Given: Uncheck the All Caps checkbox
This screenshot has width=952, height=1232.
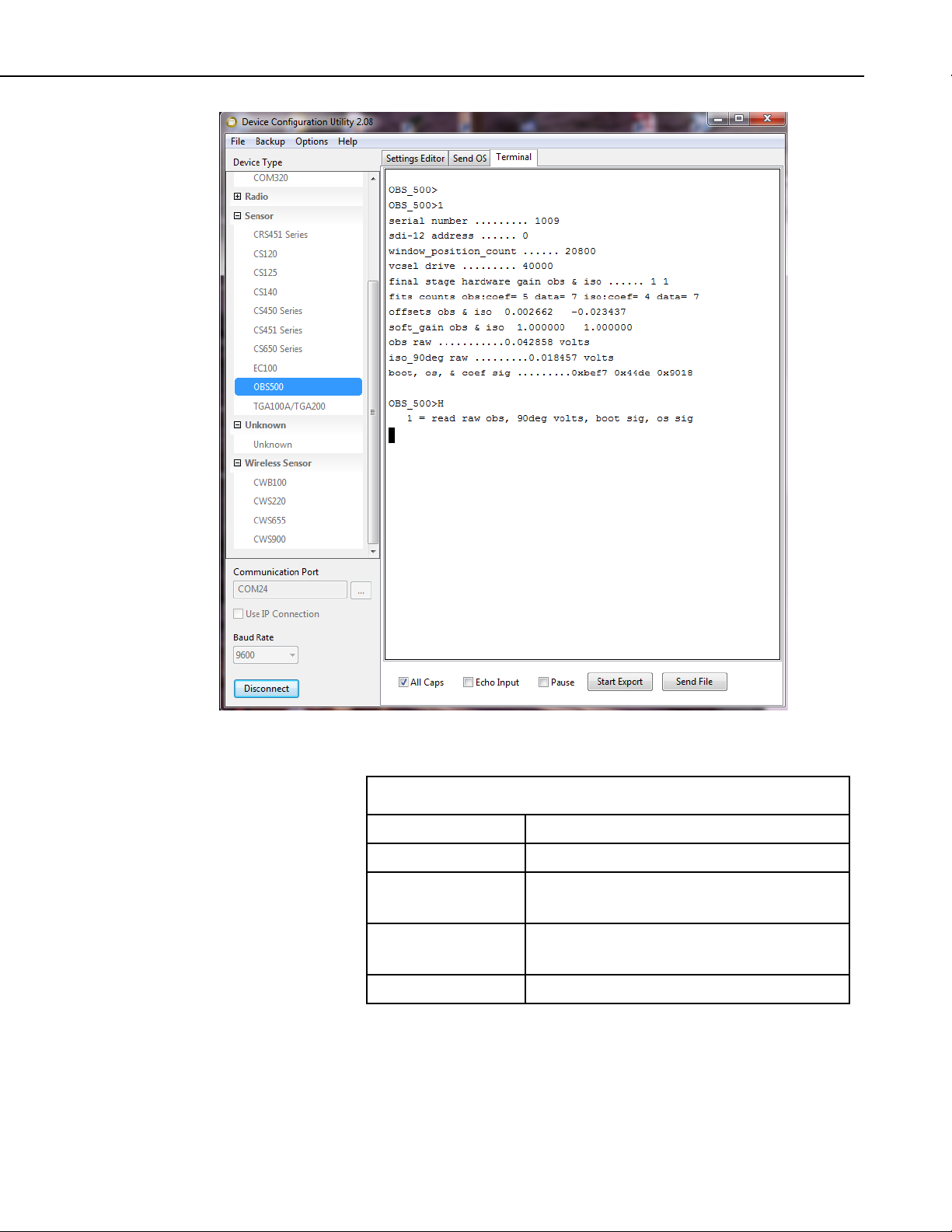Looking at the screenshot, I should pyautogui.click(x=403, y=682).
